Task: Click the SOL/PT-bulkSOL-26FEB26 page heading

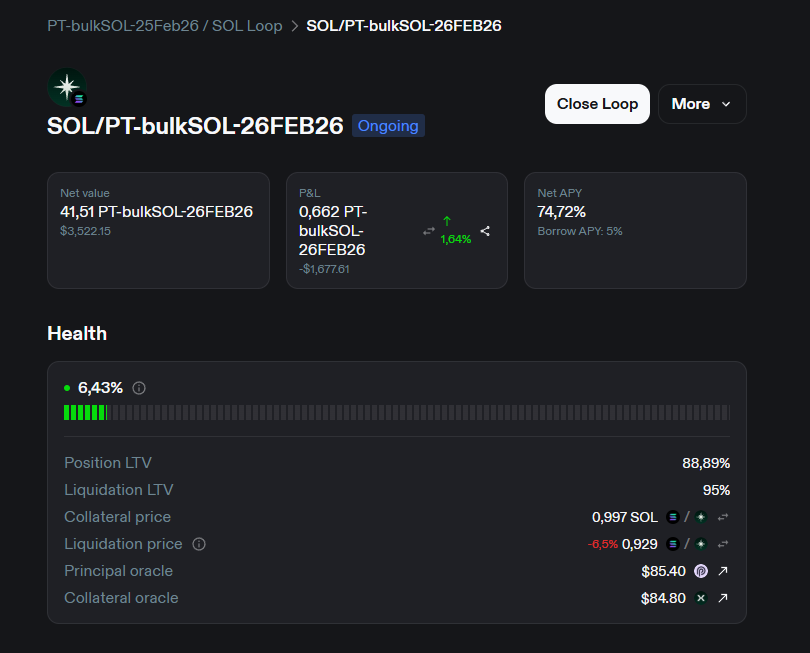Action: point(195,126)
